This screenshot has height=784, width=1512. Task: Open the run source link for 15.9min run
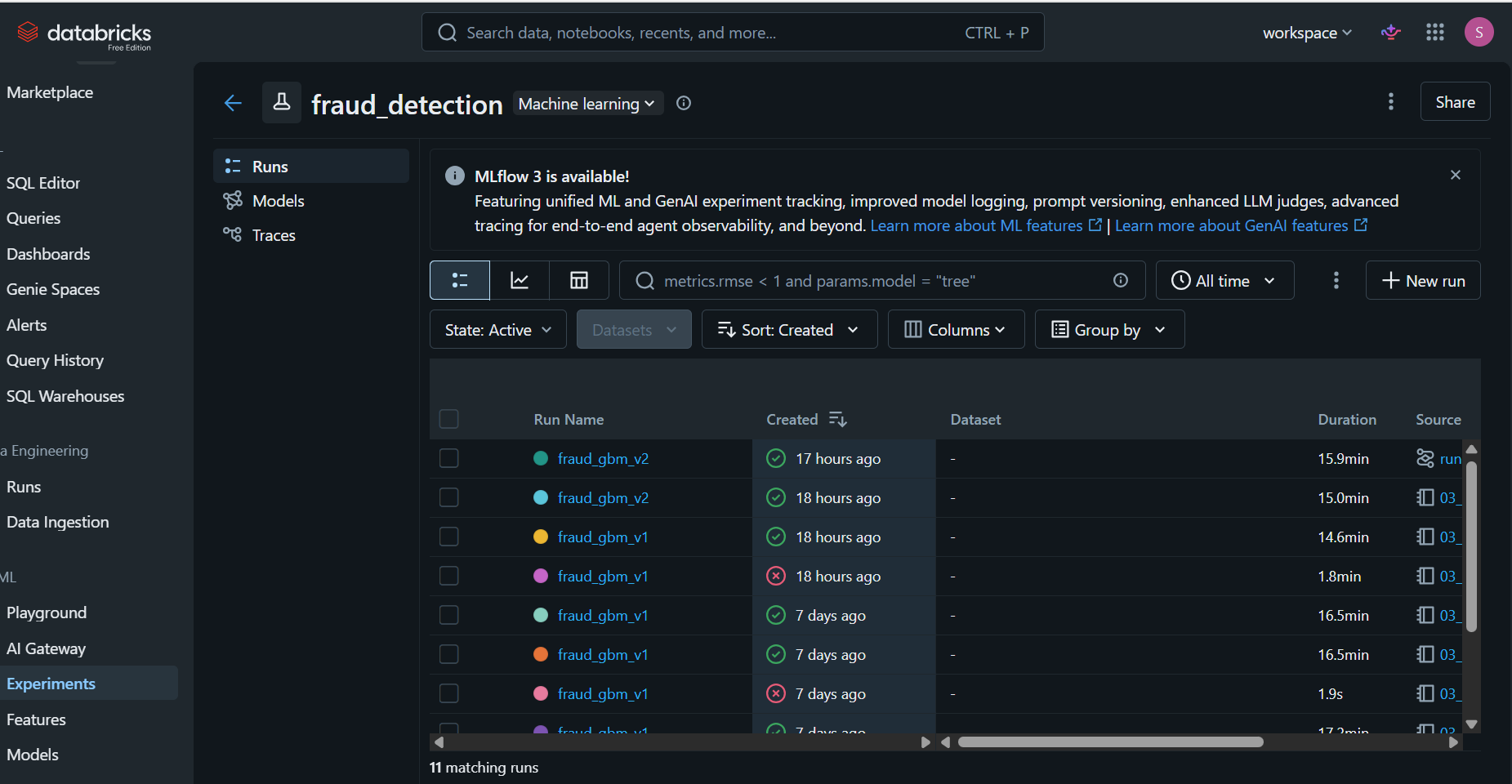tap(1451, 459)
